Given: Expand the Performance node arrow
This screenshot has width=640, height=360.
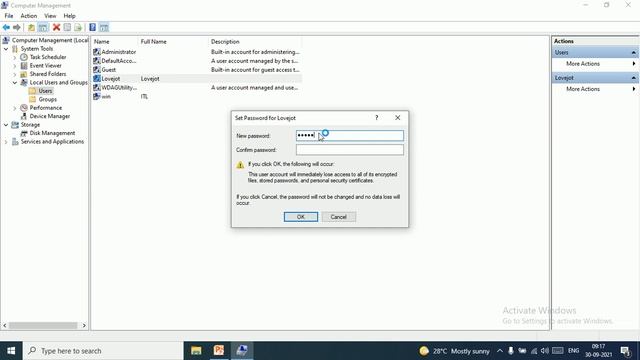Looking at the screenshot, I should (x=15, y=108).
